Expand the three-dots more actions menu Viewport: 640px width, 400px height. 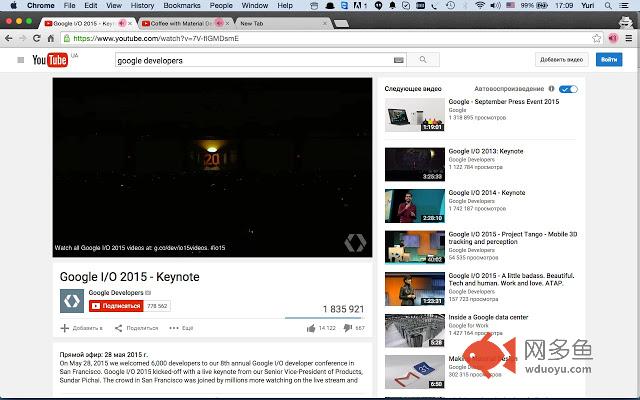tap(174, 328)
